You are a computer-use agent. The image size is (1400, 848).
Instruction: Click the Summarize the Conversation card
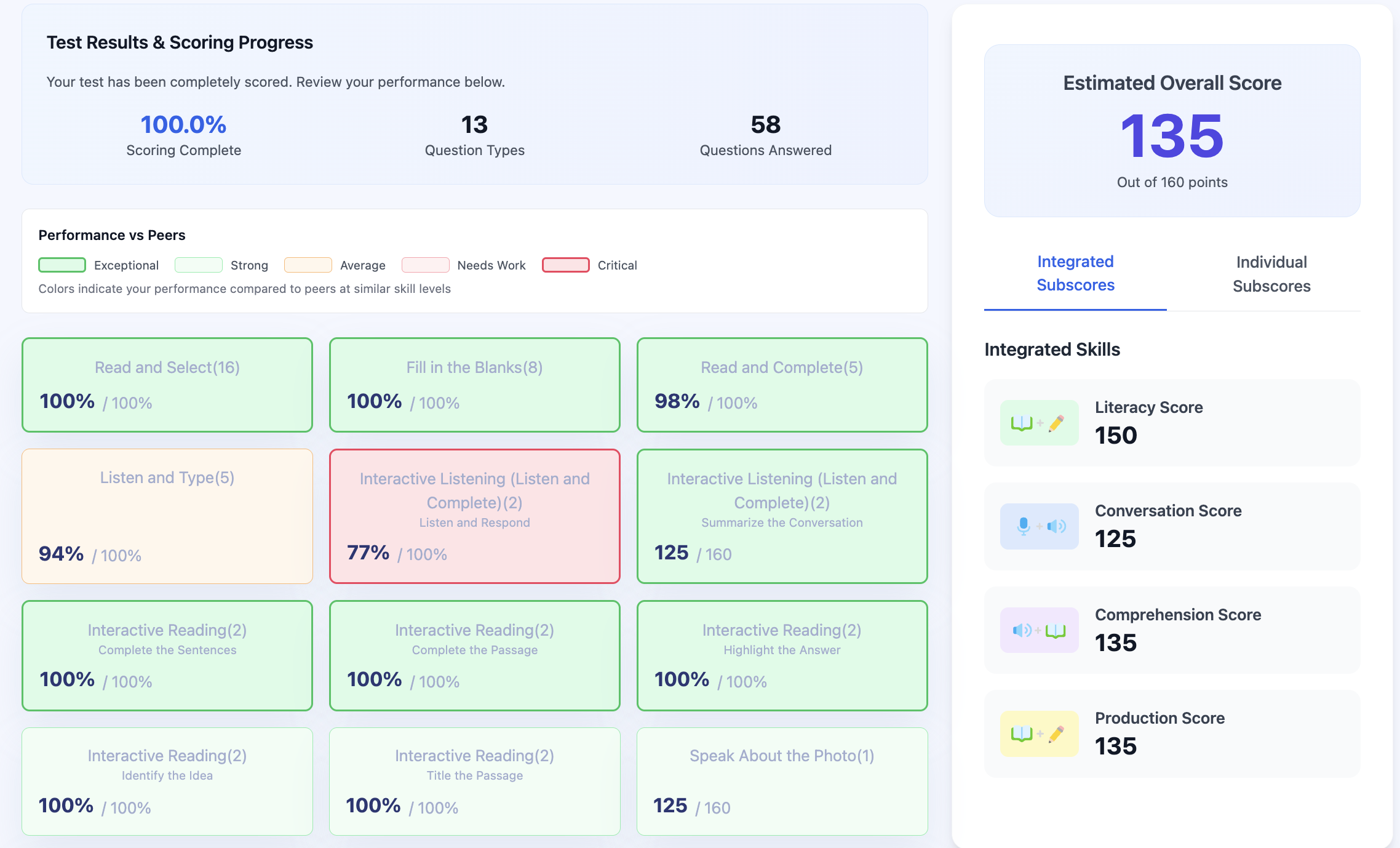[x=781, y=517]
